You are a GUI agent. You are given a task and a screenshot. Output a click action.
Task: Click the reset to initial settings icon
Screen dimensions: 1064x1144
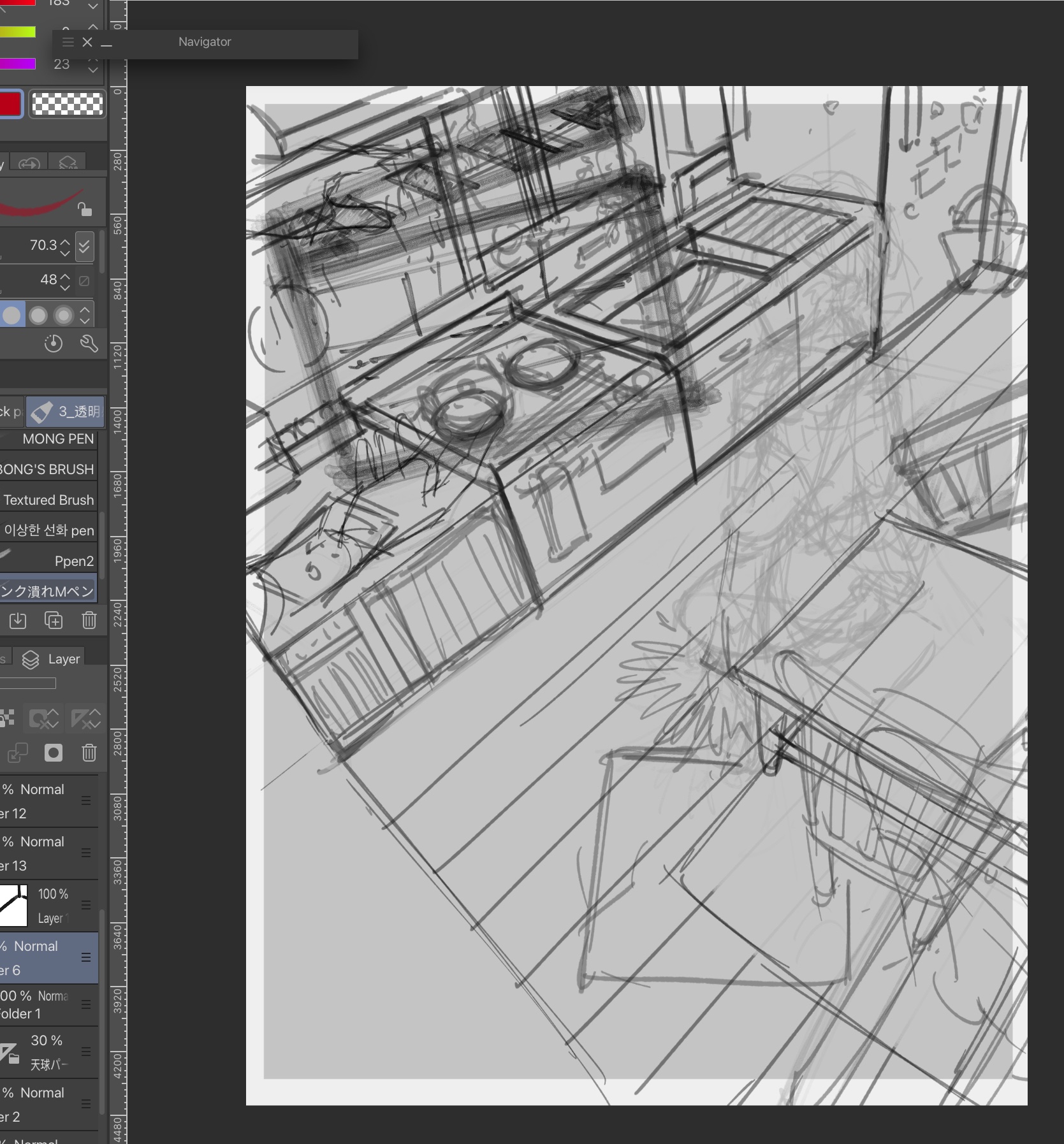point(54,344)
